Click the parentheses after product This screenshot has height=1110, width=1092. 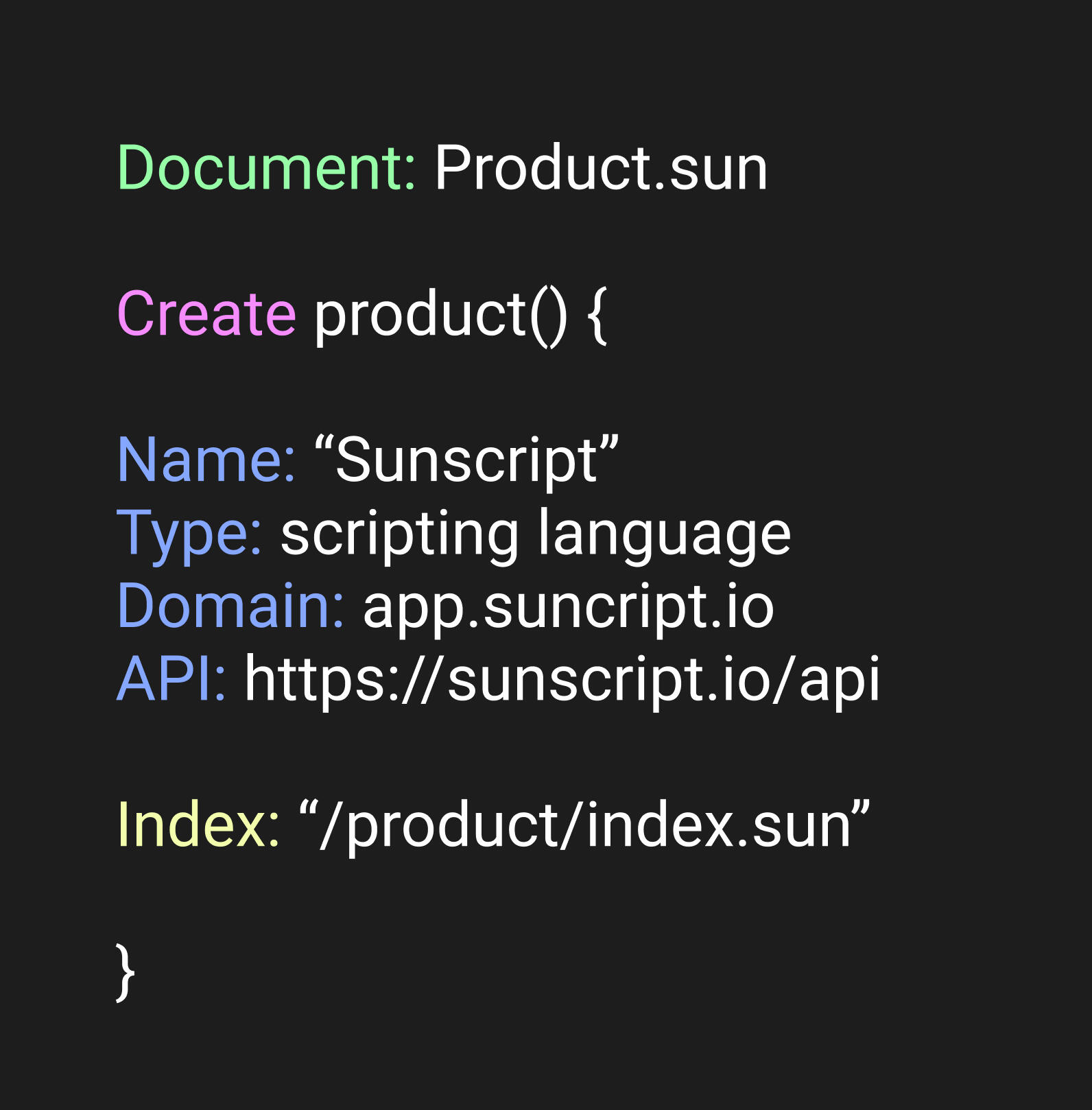pos(549,316)
